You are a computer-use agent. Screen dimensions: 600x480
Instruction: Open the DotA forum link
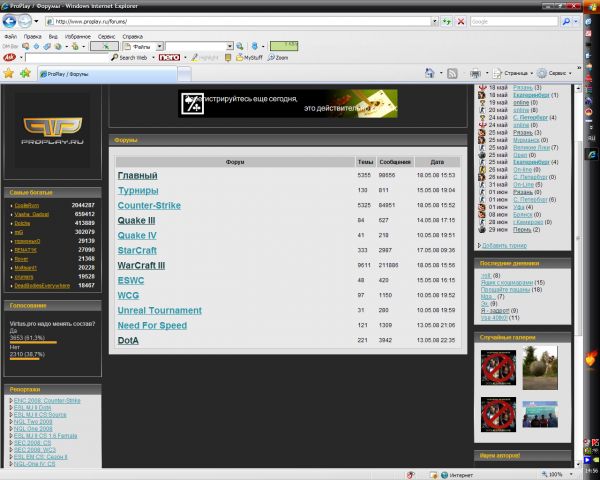(x=128, y=341)
